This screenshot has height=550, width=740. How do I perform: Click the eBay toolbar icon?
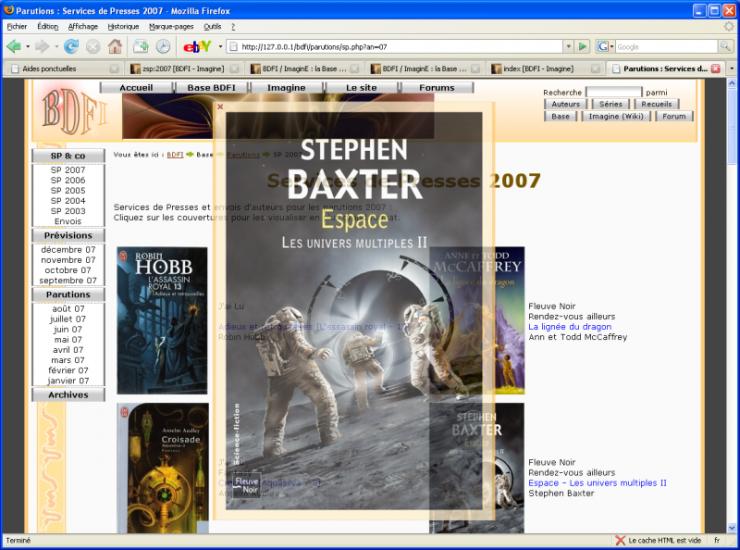197,46
